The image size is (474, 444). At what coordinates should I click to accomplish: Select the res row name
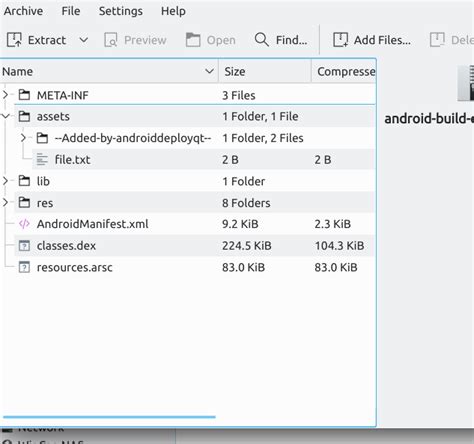click(45, 203)
